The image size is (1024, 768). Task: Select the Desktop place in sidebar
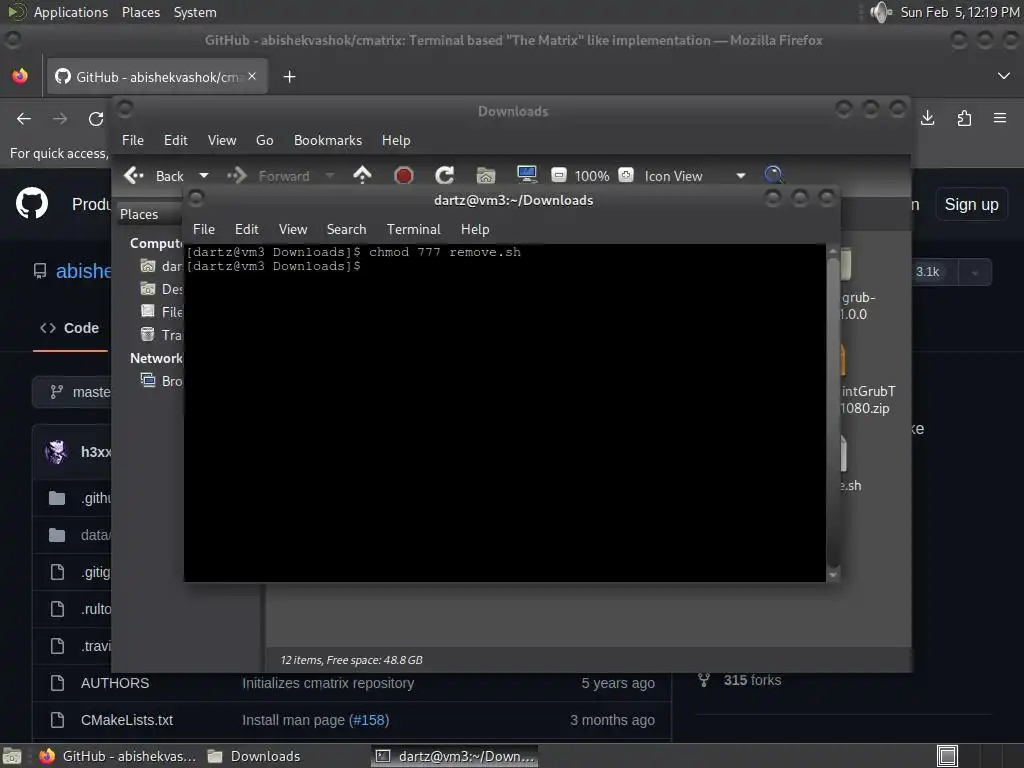point(162,289)
